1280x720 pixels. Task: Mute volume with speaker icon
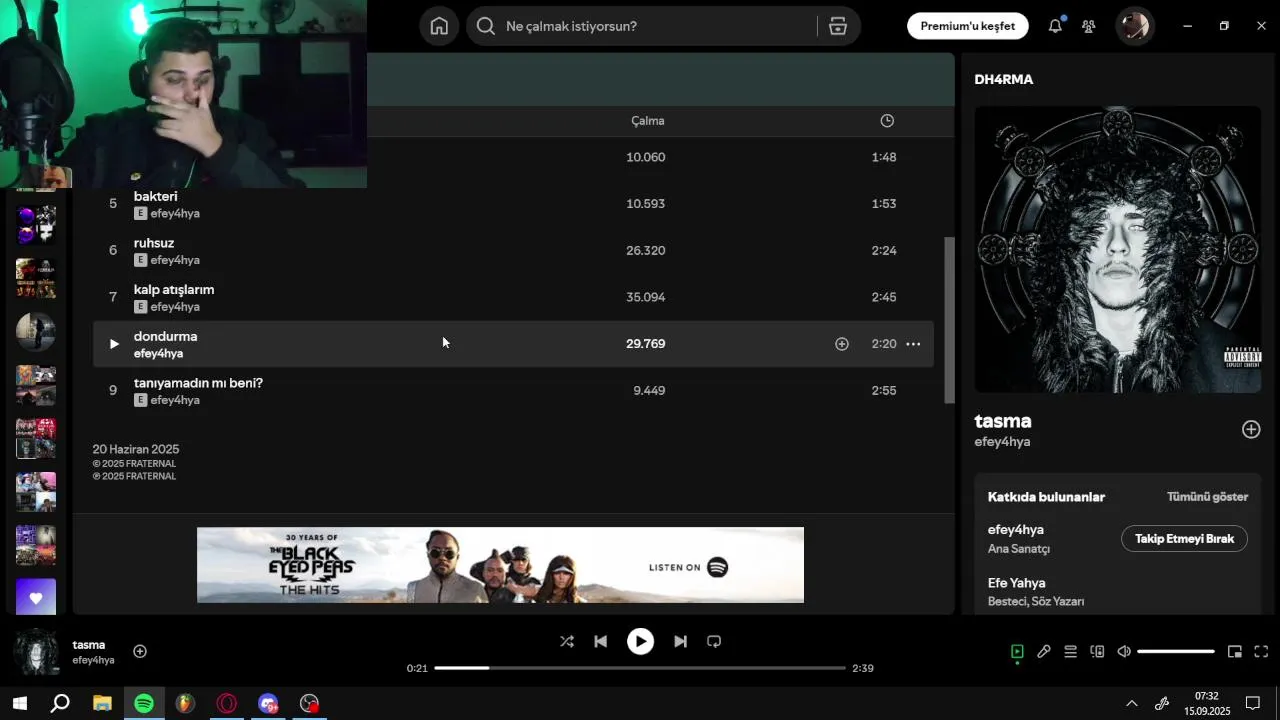(x=1124, y=652)
